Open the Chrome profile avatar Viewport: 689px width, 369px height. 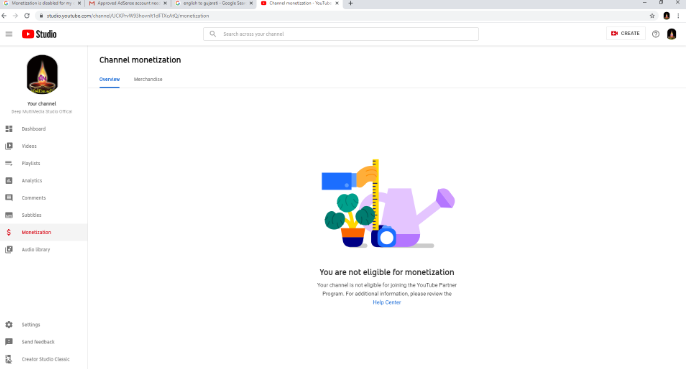(x=667, y=15)
